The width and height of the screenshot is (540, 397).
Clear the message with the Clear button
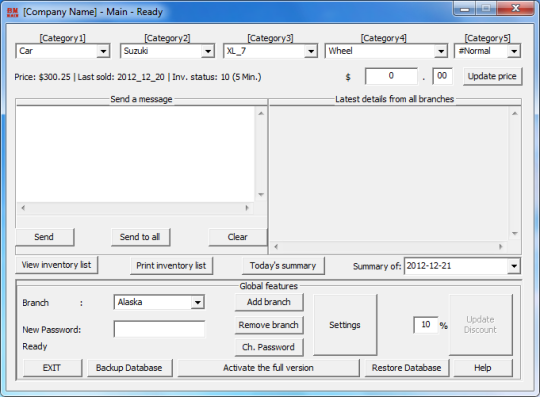coord(238,237)
